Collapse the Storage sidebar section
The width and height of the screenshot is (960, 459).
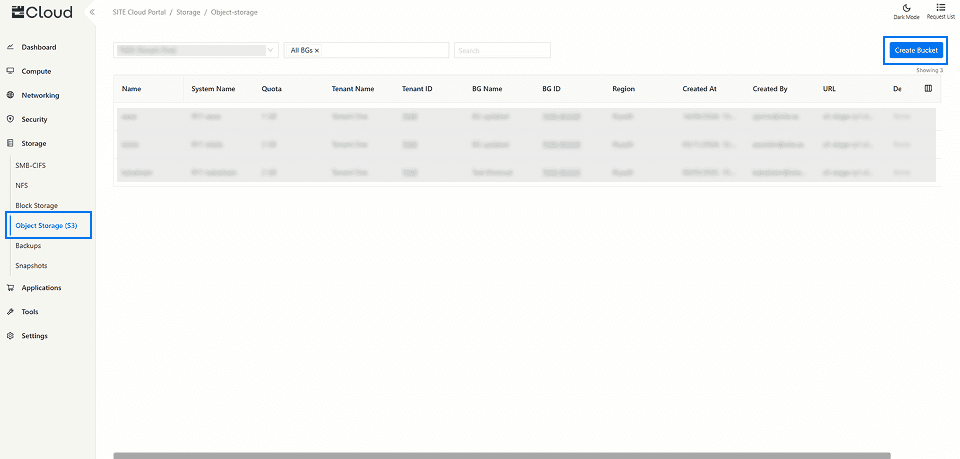click(33, 143)
